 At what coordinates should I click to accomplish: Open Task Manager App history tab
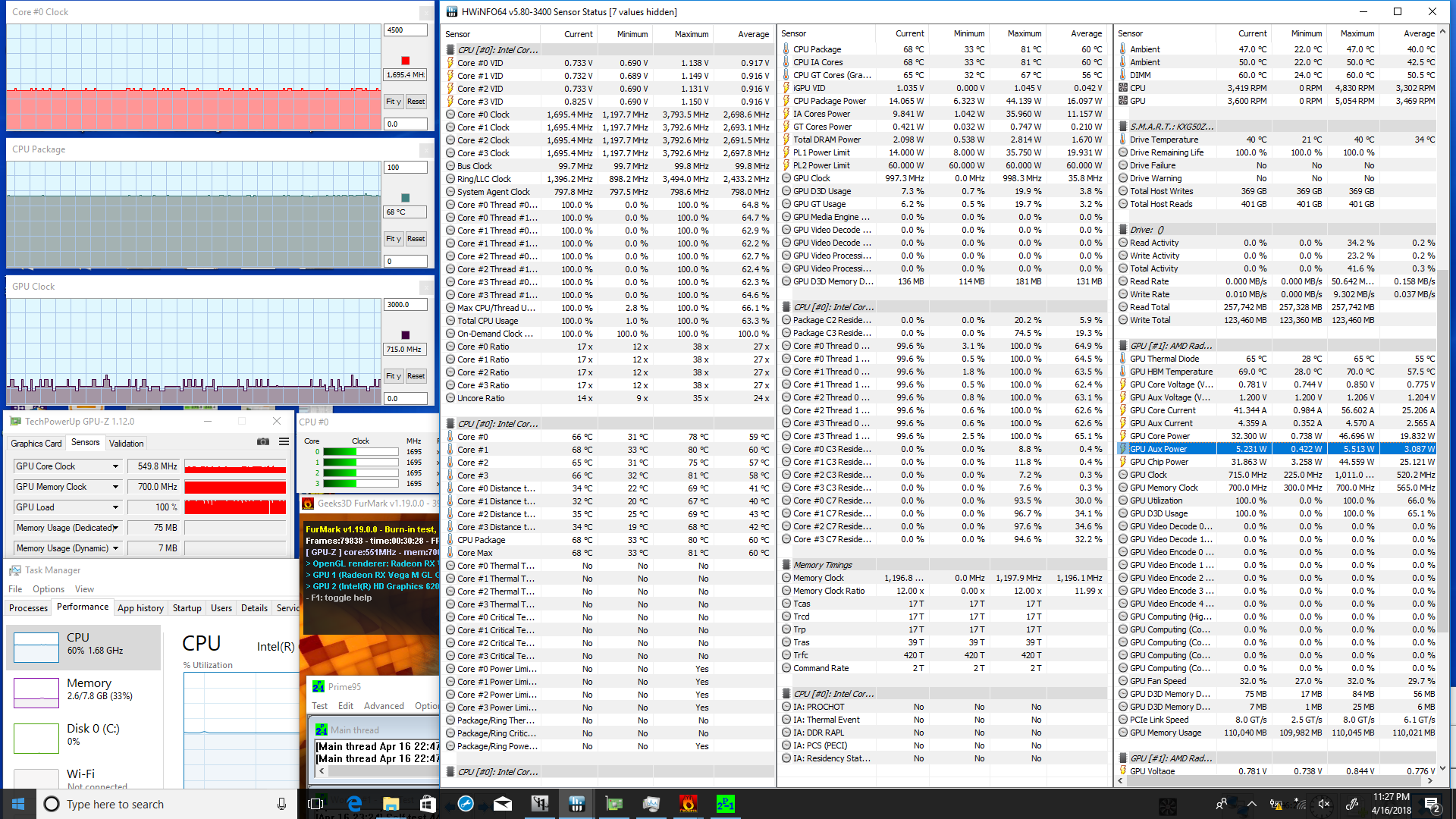140,608
